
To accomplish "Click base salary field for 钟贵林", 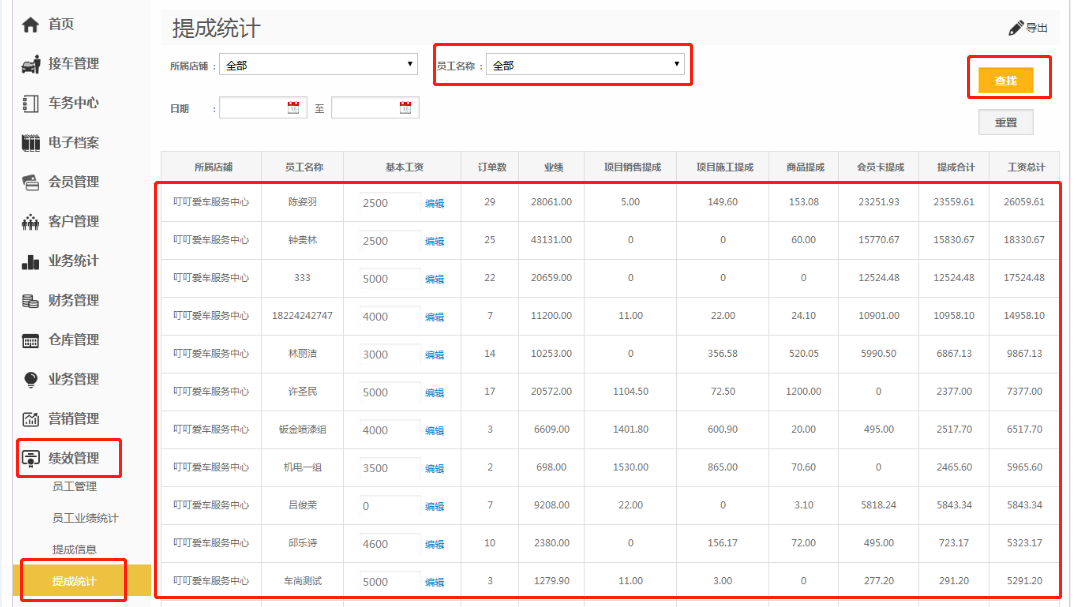I will point(389,241).
